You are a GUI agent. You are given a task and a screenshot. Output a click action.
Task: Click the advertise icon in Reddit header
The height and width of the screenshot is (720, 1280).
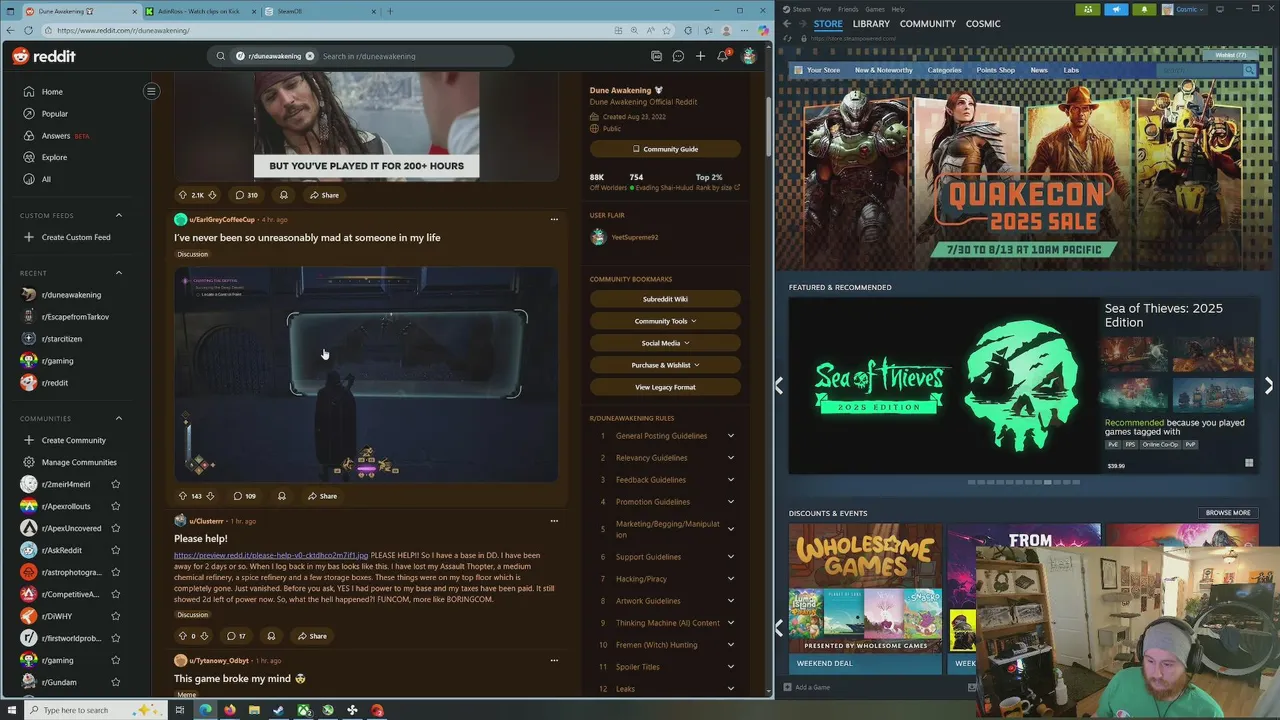point(656,56)
